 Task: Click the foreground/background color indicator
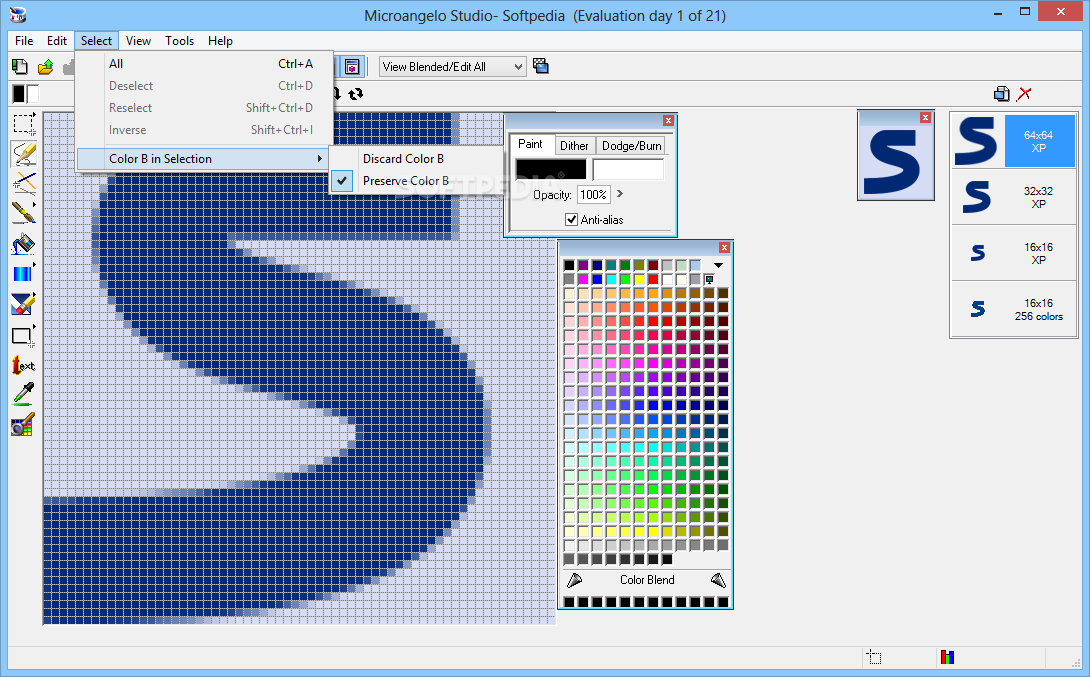(25, 94)
